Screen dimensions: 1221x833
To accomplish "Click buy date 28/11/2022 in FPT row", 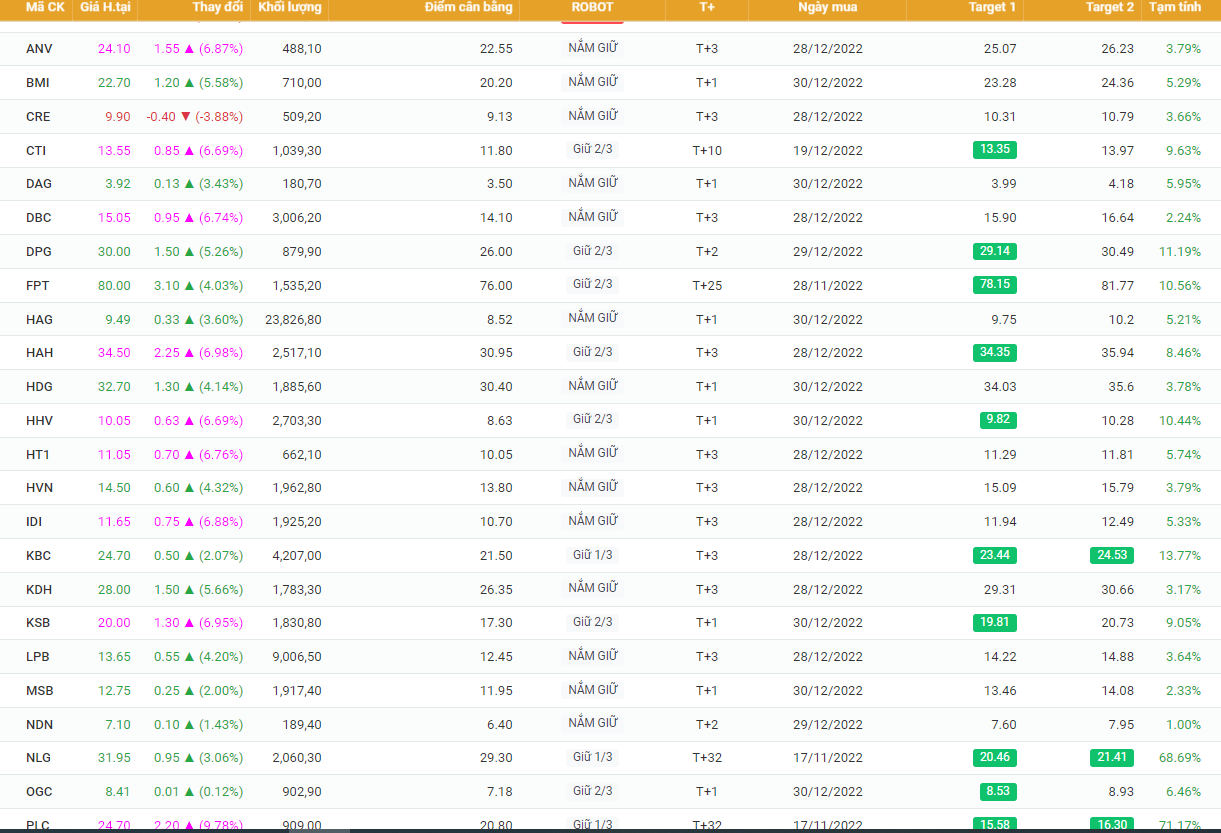I will tap(827, 286).
